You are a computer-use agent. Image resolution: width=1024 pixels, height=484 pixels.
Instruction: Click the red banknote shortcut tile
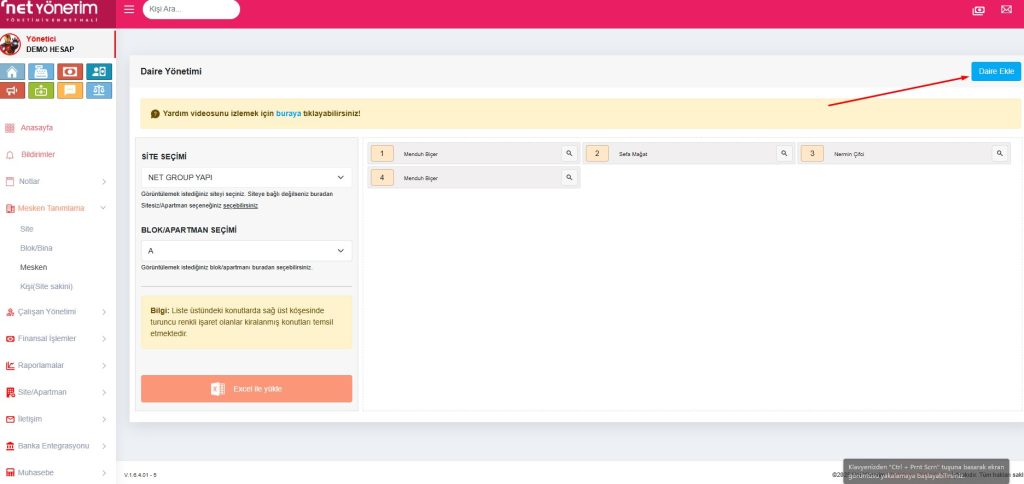[x=69, y=71]
